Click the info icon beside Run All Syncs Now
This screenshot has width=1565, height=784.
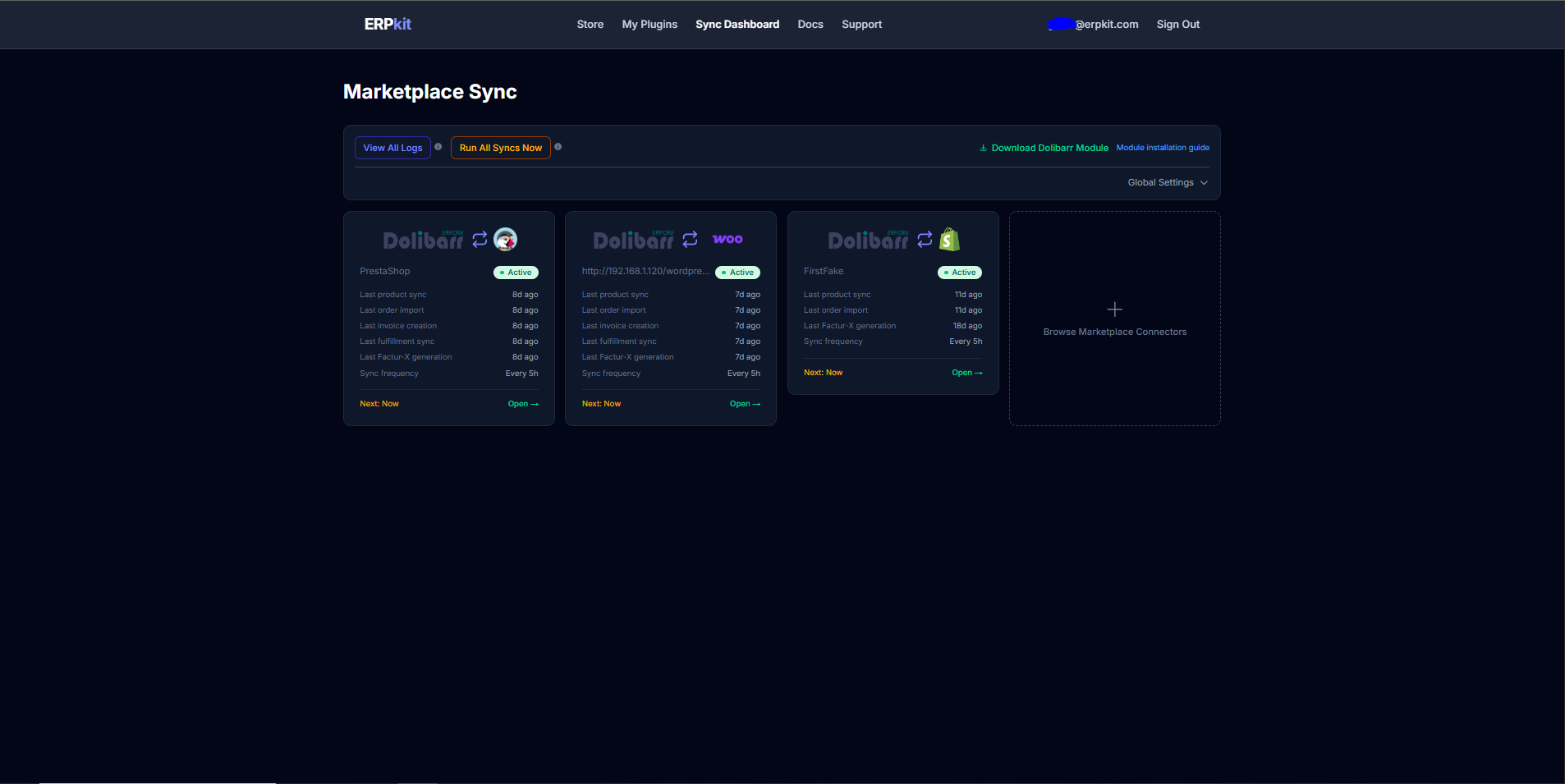[x=558, y=146]
